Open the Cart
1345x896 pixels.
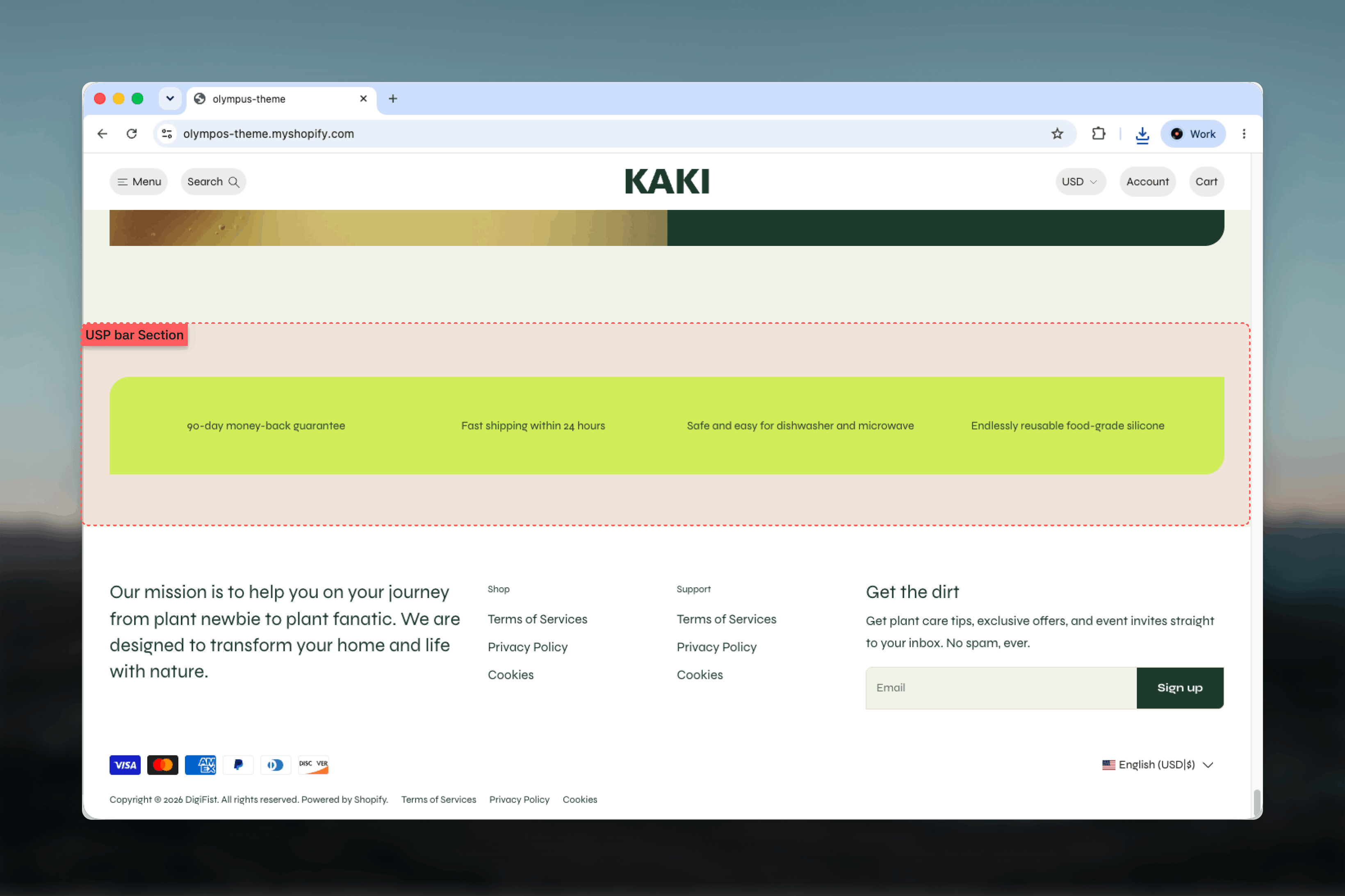(1206, 182)
